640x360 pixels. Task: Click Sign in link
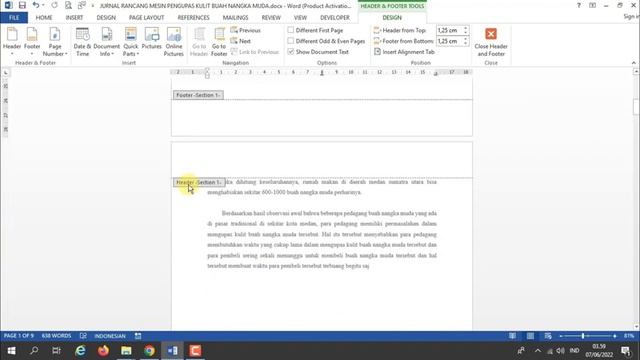click(x=631, y=17)
